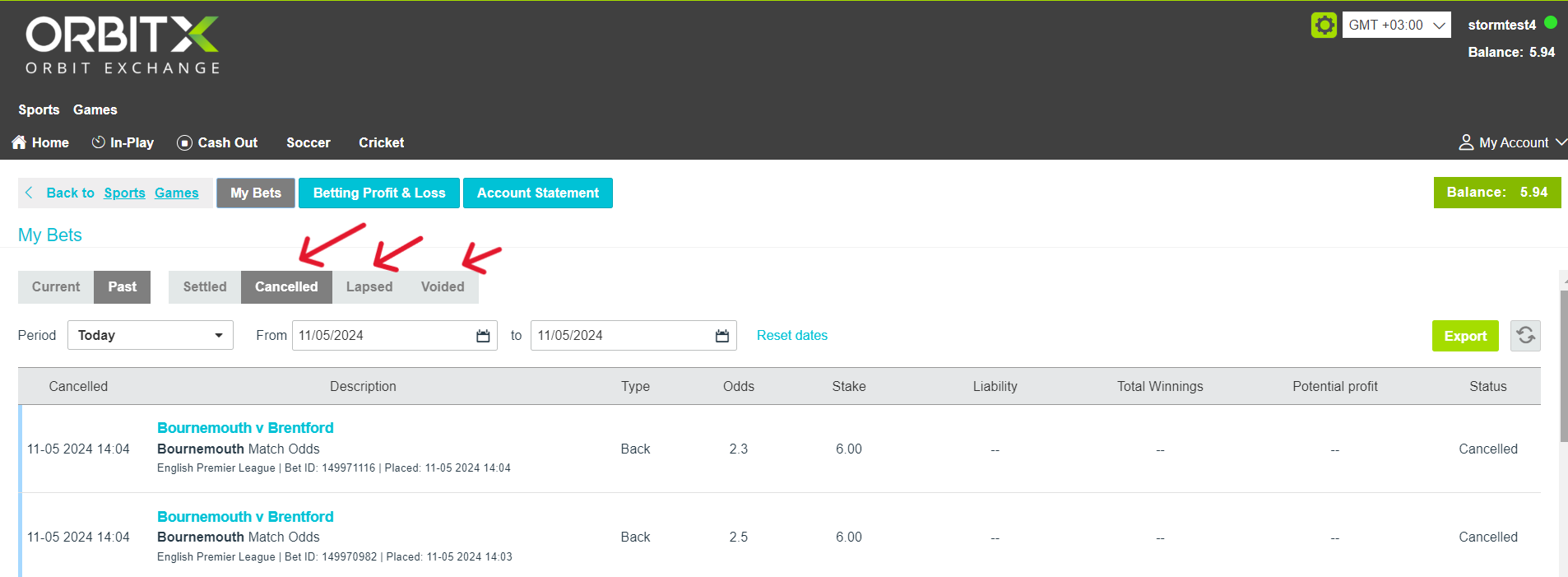The width and height of the screenshot is (1568, 577).
Task: Click the My Bets page heading
Action: pos(50,235)
